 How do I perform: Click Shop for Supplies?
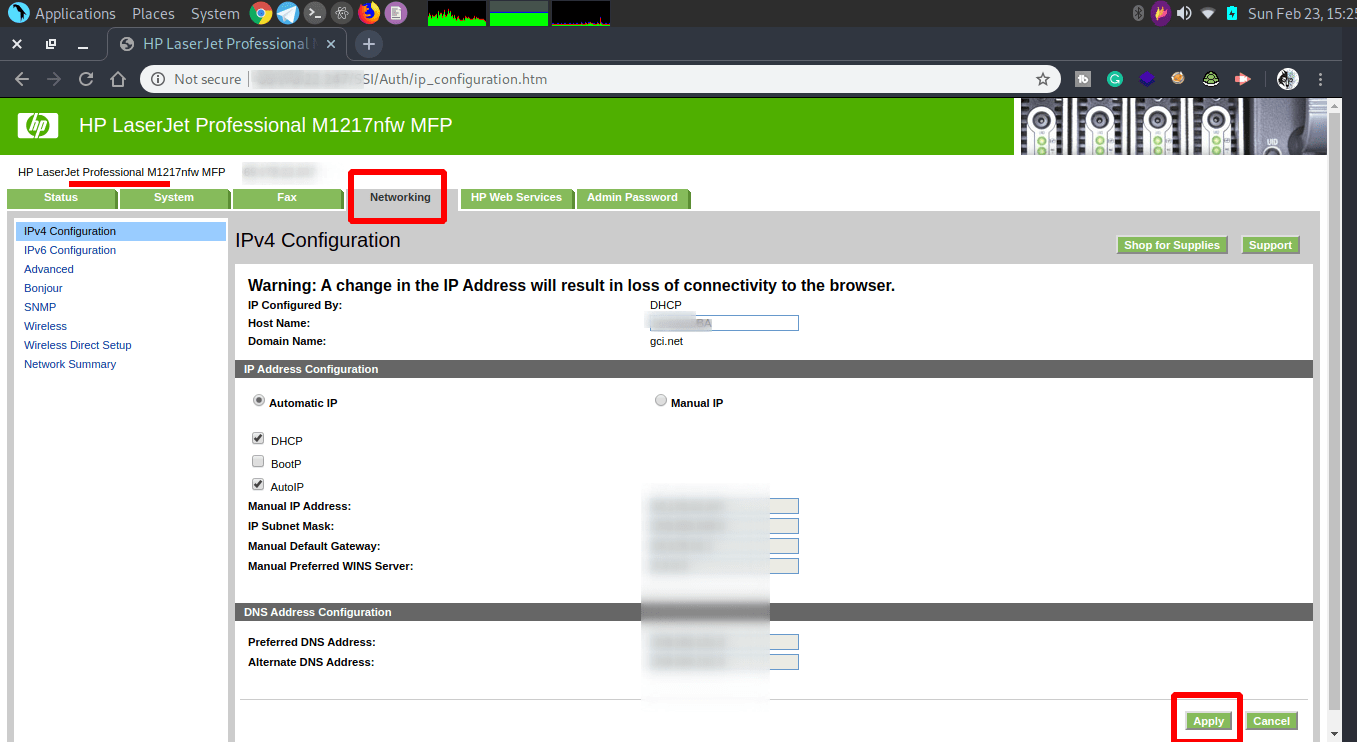(1172, 245)
